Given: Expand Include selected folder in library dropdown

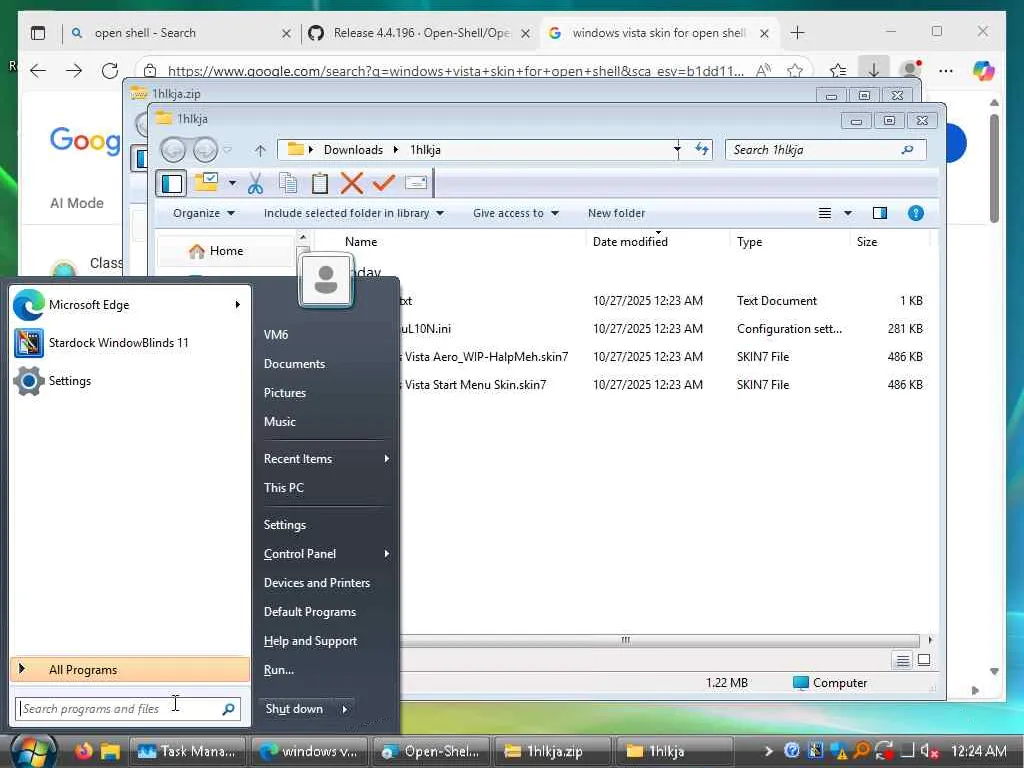Looking at the screenshot, I should 353,213.
